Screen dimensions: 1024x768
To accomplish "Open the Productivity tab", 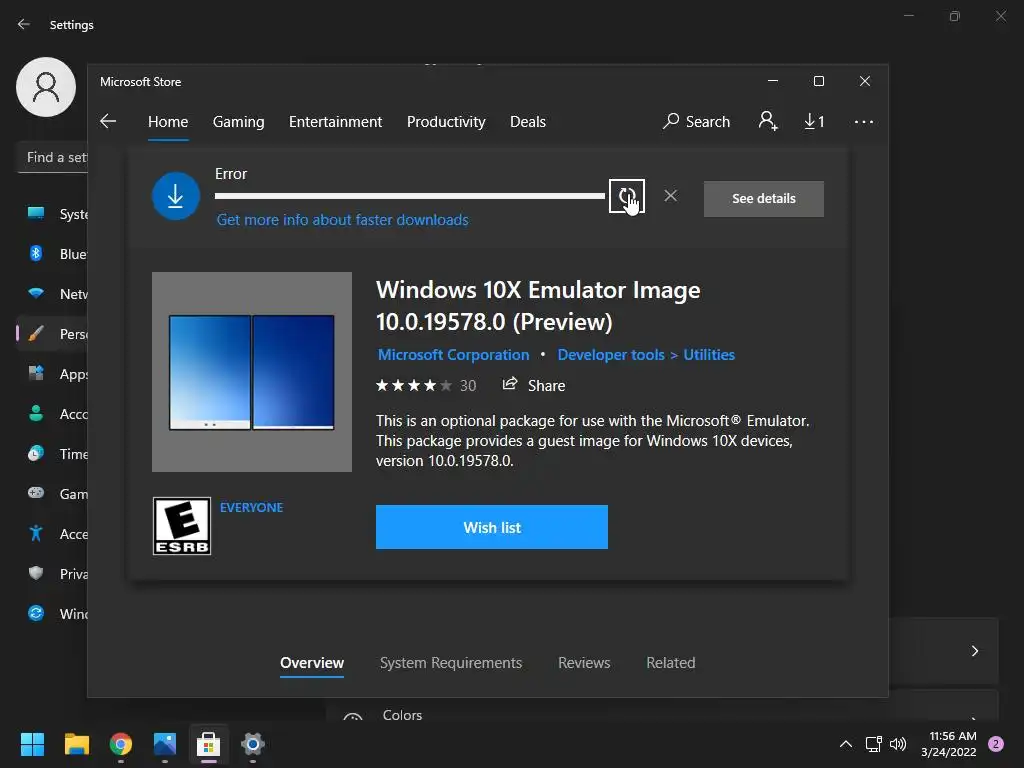I will click(446, 122).
